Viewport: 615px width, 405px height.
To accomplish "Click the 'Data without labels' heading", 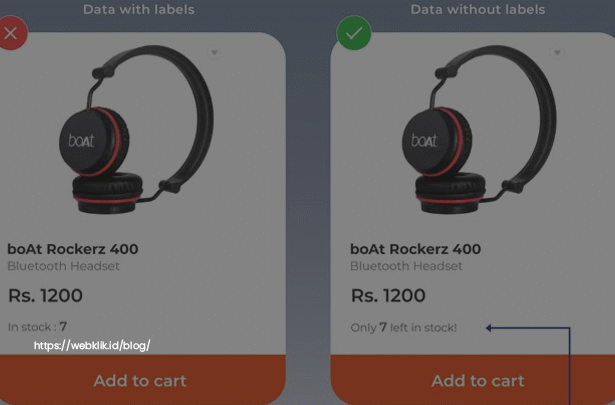I will (x=478, y=9).
